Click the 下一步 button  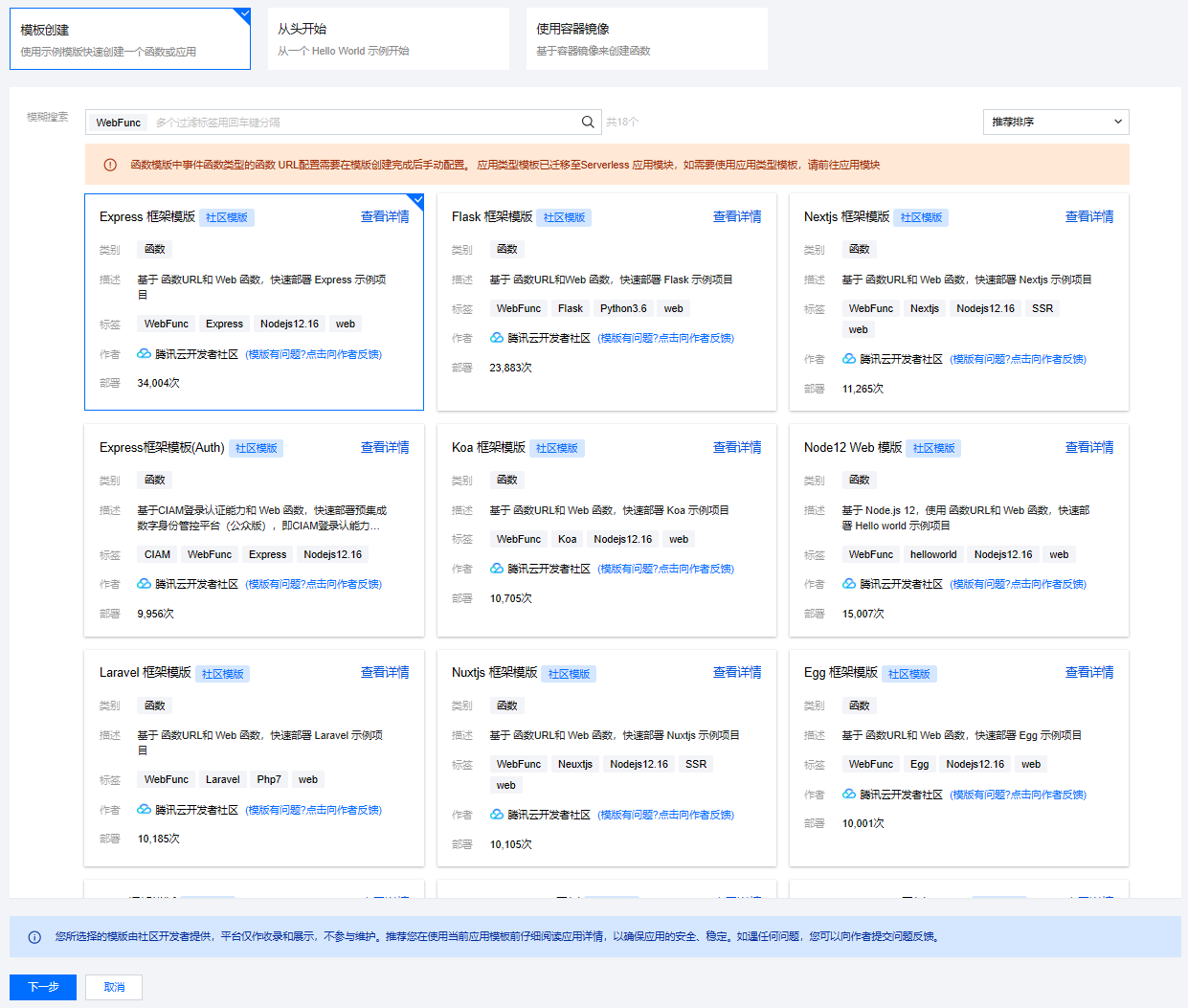point(43,987)
